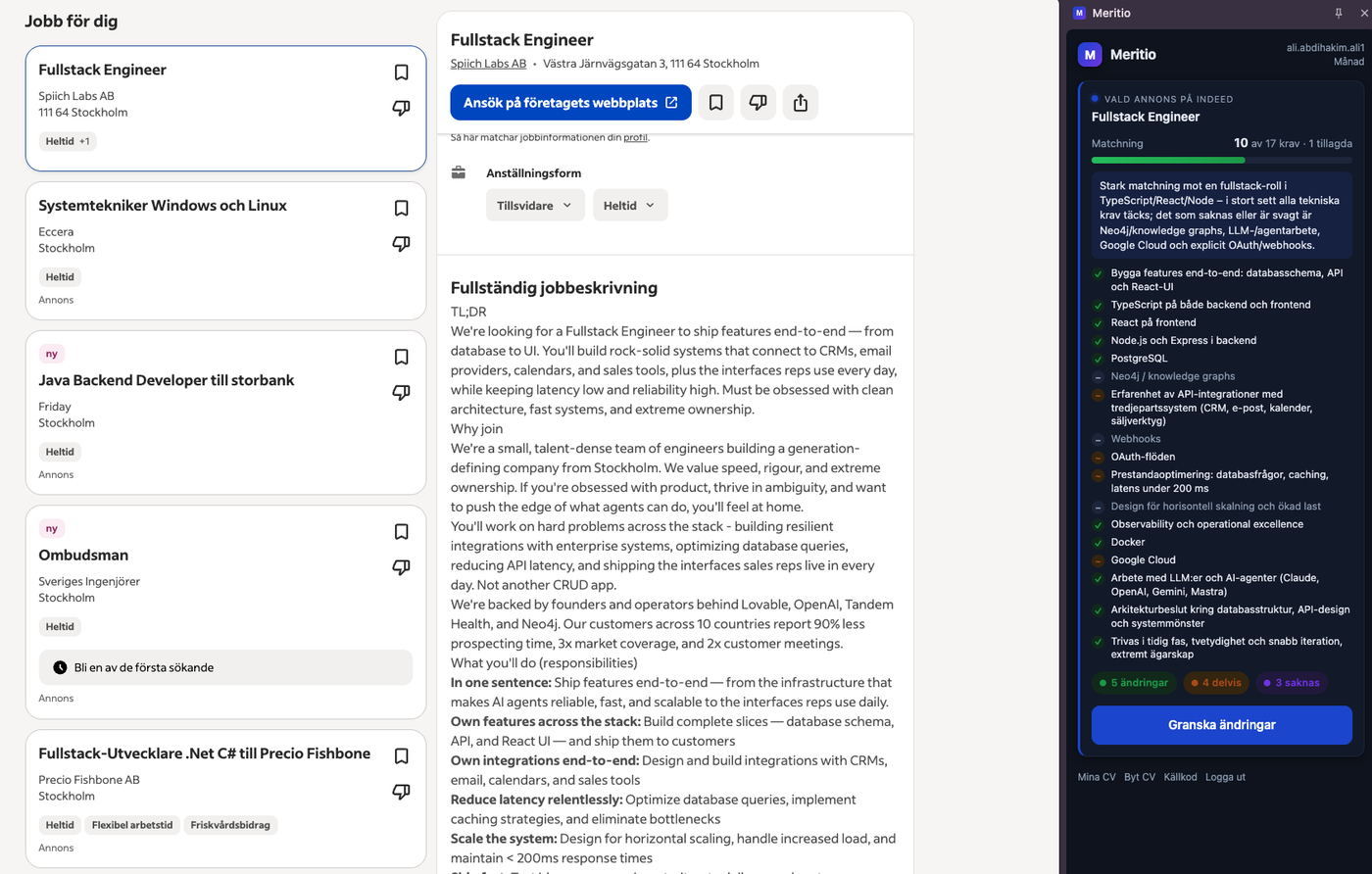Expand the Tillsvidare employment type chip

535,205
